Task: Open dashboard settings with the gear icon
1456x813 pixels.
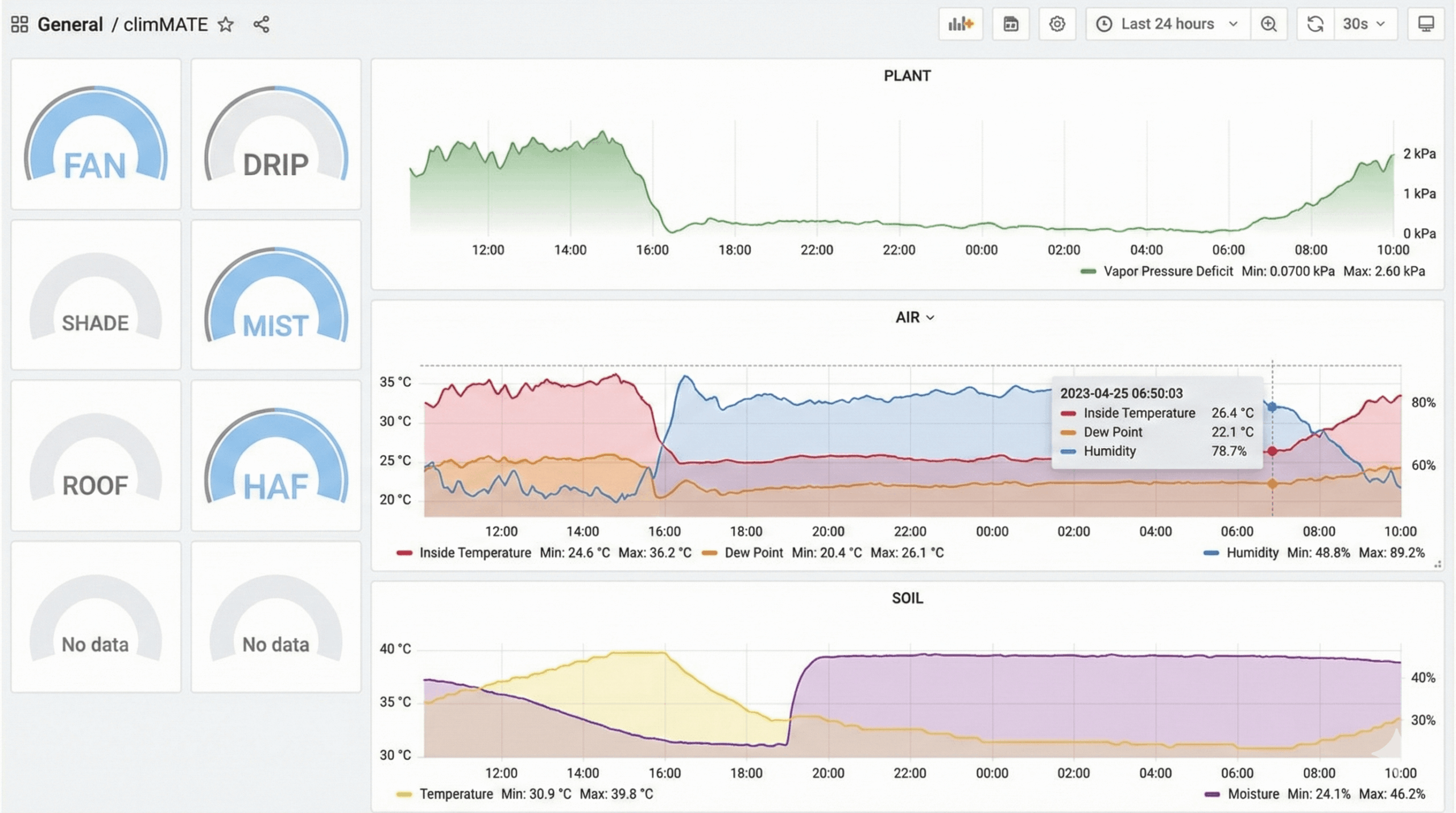Action: 1057,24
